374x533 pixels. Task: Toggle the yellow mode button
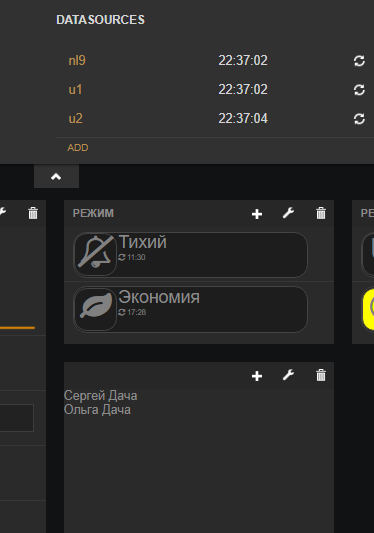[x=368, y=309]
